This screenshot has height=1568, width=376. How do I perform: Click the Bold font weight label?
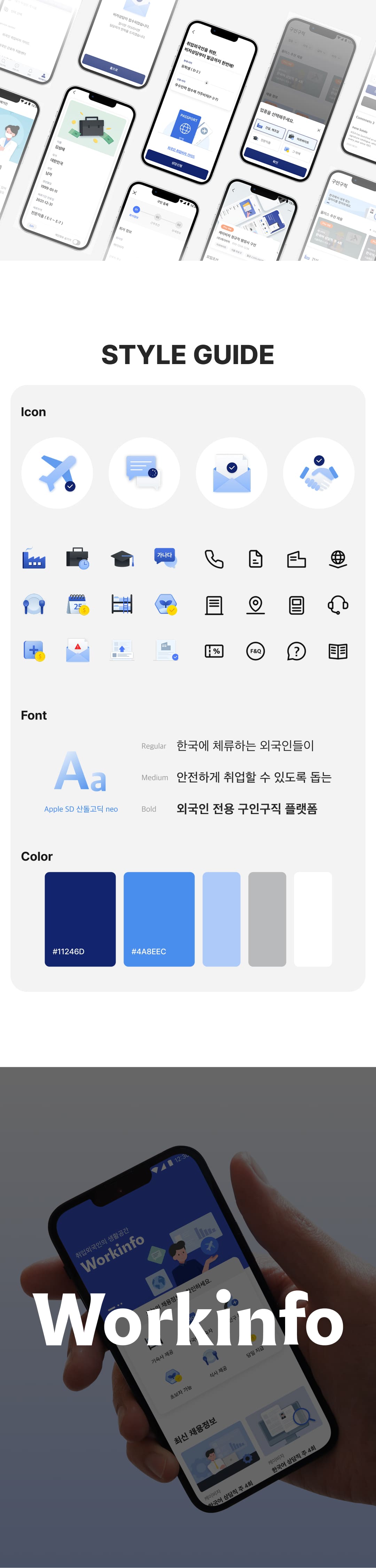click(149, 809)
